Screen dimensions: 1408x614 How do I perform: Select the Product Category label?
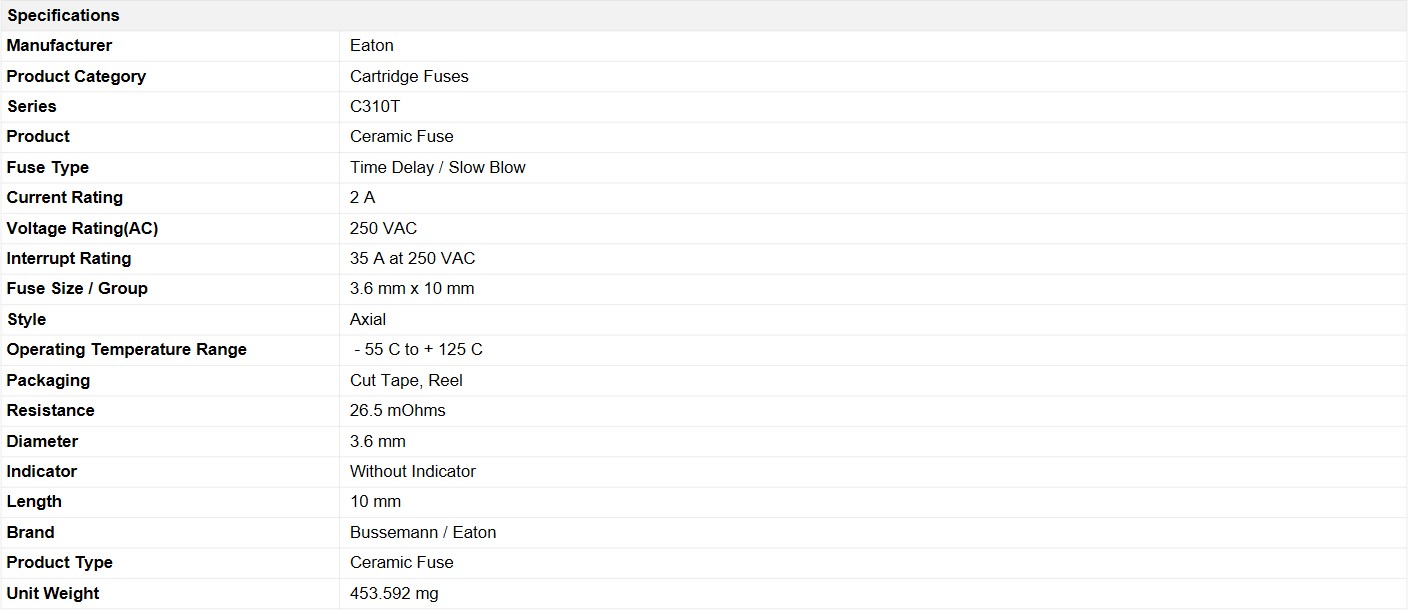pyautogui.click(x=76, y=76)
